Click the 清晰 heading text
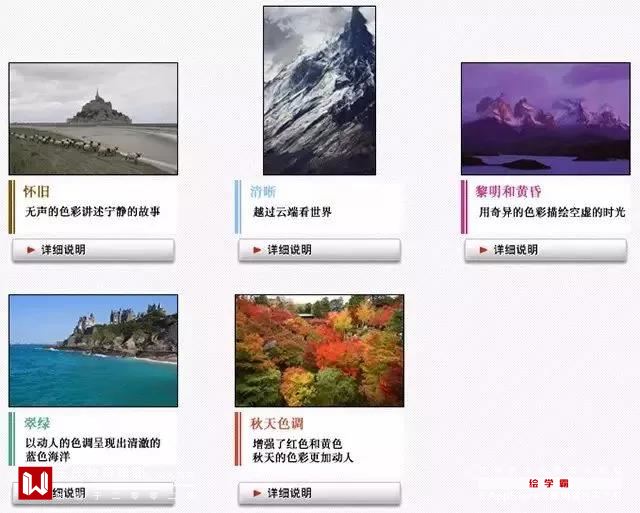The image size is (640, 513). (263, 191)
